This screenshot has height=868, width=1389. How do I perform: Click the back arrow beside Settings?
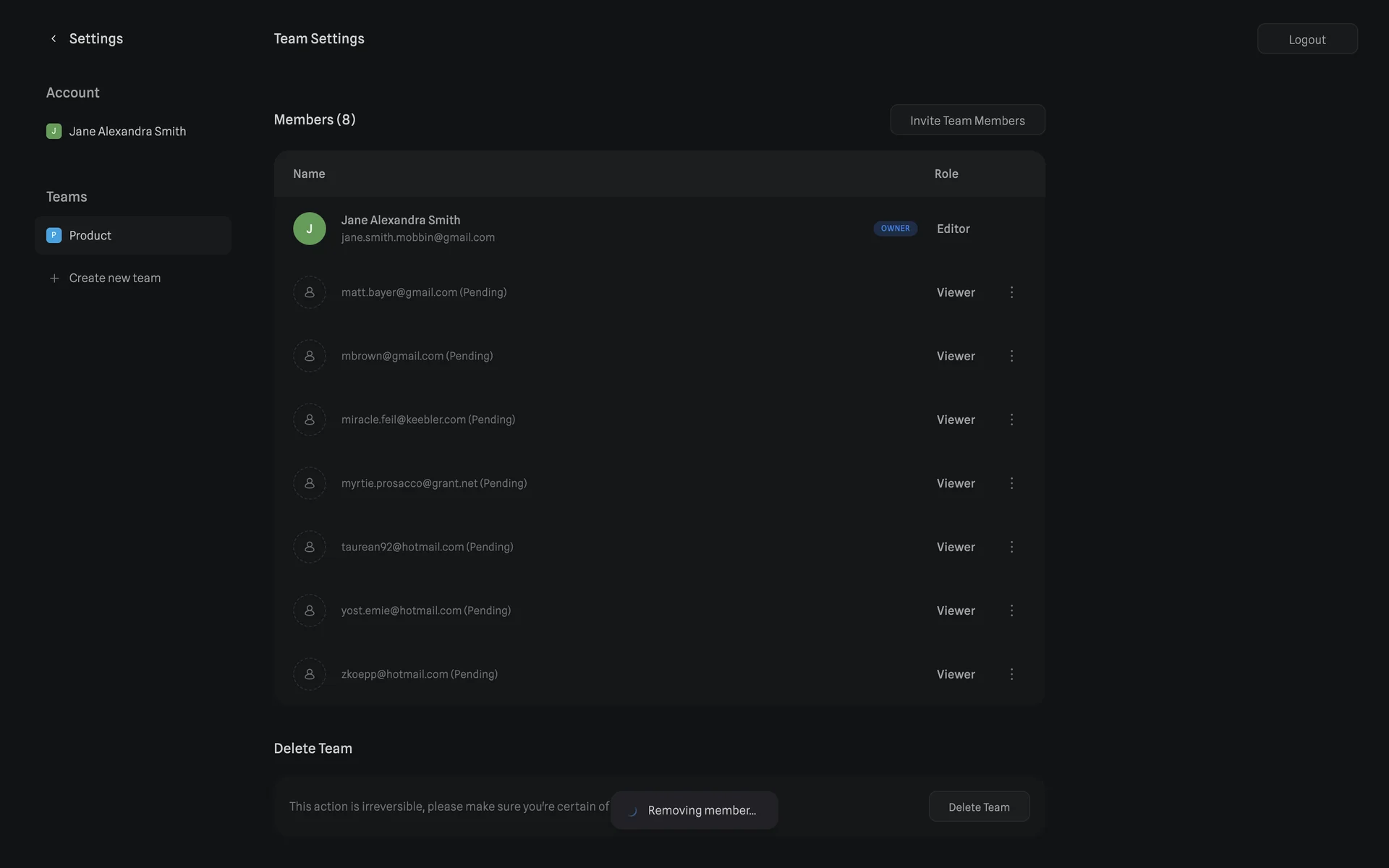pyautogui.click(x=54, y=39)
